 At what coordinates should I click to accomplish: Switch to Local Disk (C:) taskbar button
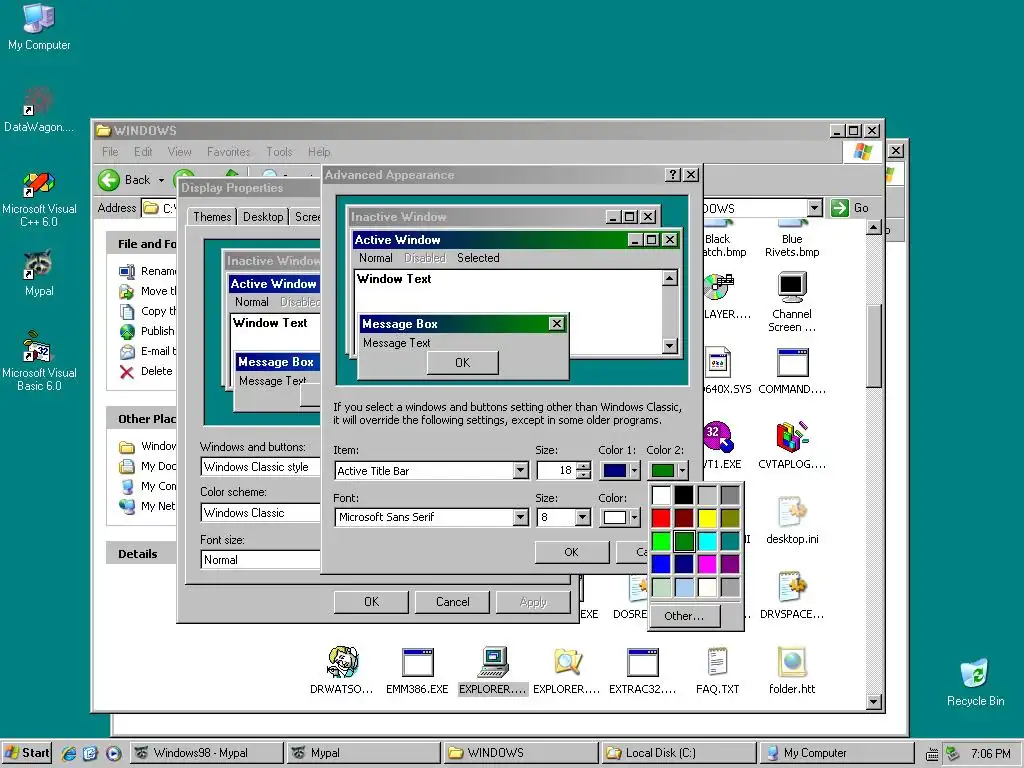point(677,753)
